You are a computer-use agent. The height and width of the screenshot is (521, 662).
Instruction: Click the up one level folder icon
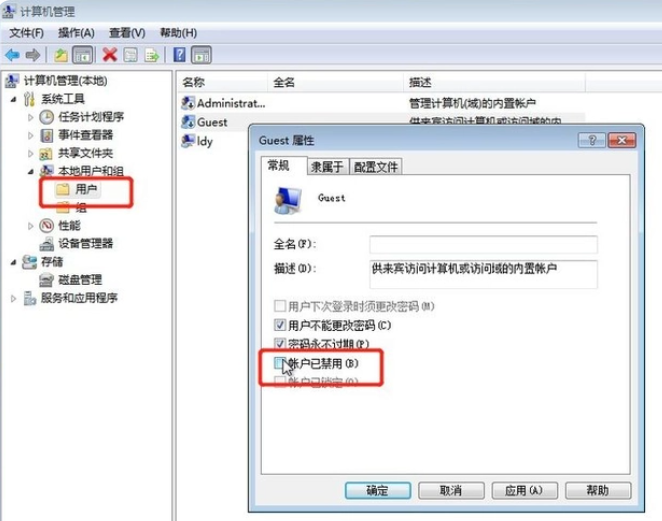click(x=61, y=55)
